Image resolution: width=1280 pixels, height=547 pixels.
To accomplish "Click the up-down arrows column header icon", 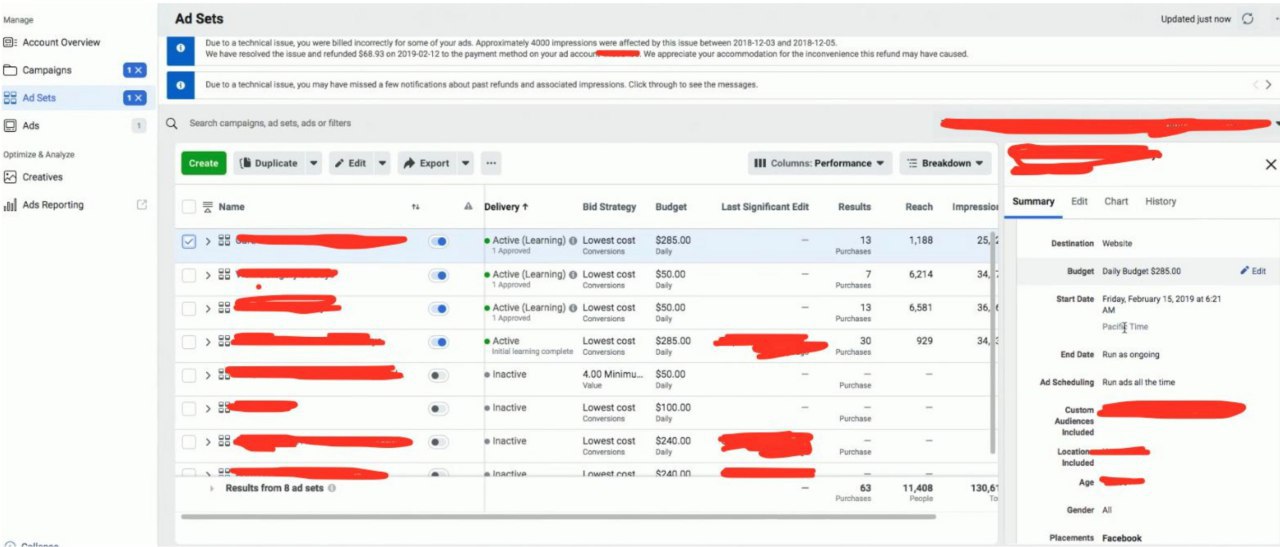I will point(416,207).
